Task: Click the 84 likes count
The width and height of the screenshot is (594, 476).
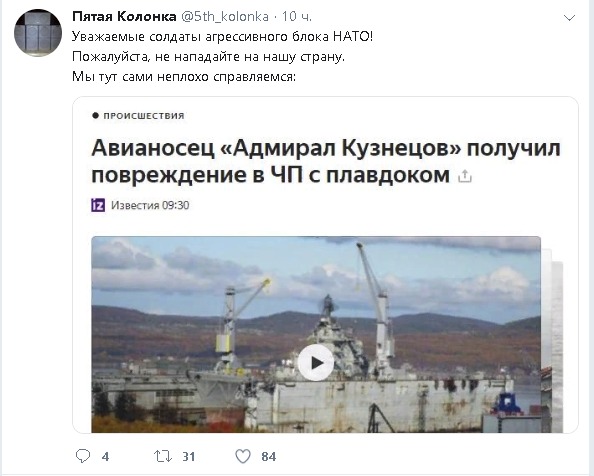Action: (x=269, y=457)
